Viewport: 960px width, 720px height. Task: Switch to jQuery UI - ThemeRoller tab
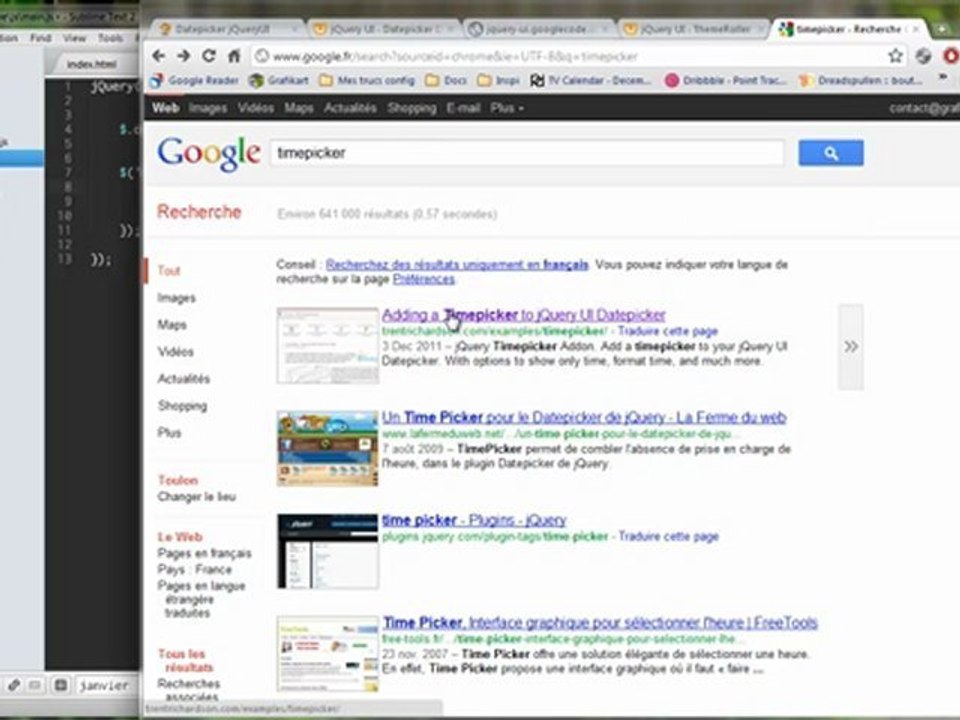point(695,29)
